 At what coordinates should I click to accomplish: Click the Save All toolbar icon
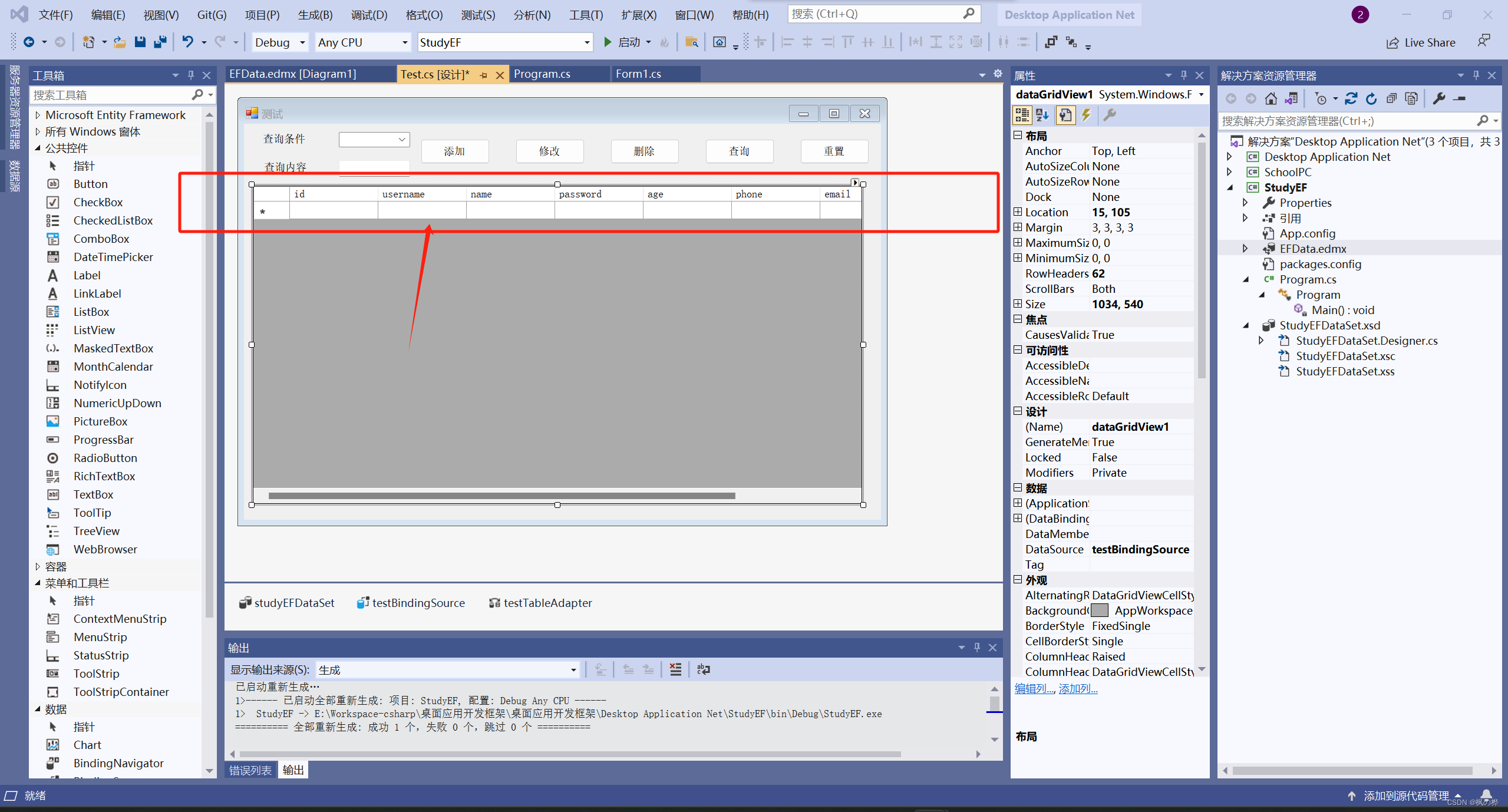pyautogui.click(x=160, y=42)
